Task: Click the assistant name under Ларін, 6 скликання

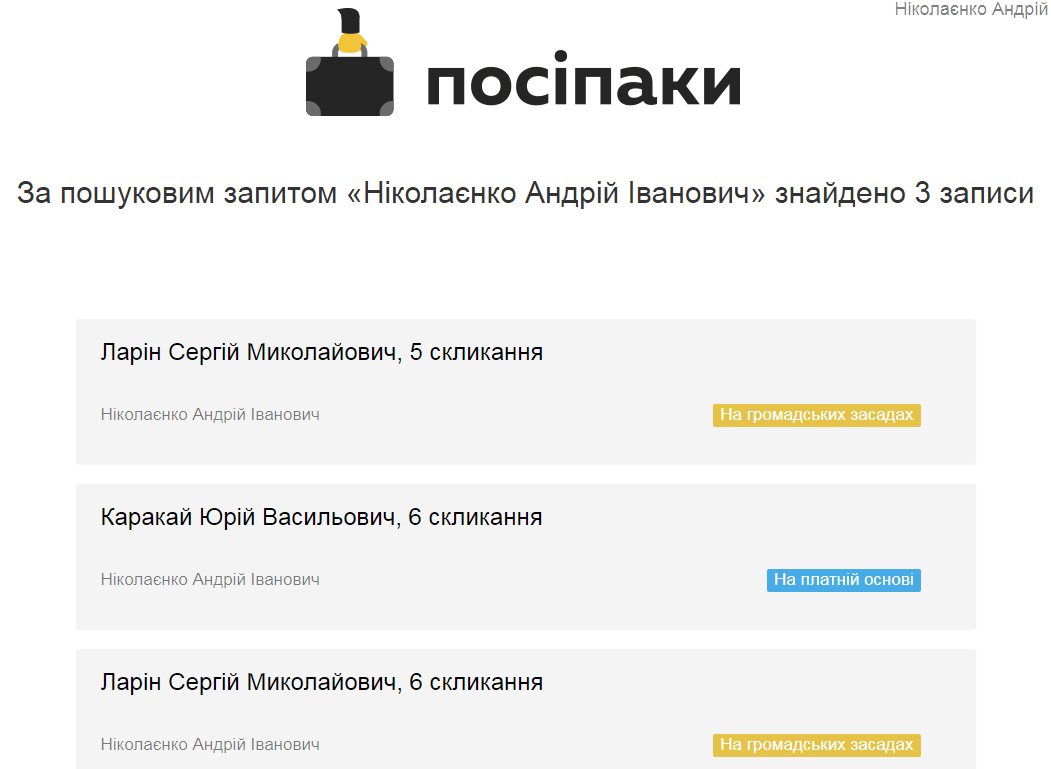Action: tap(210, 744)
